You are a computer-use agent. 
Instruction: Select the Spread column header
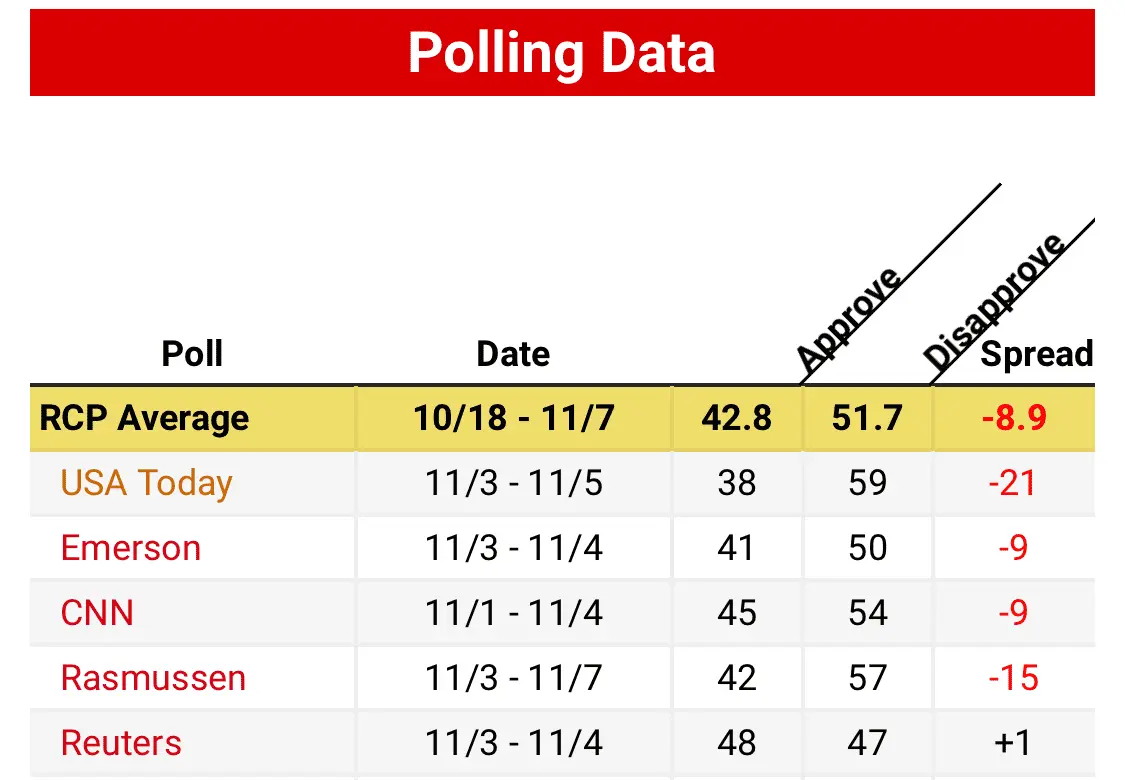(x=1037, y=354)
